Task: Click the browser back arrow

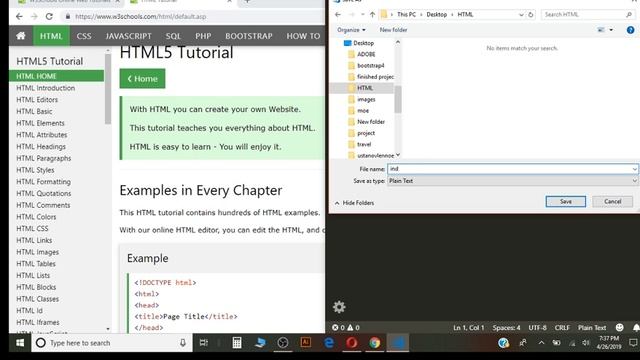Action: (x=19, y=16)
